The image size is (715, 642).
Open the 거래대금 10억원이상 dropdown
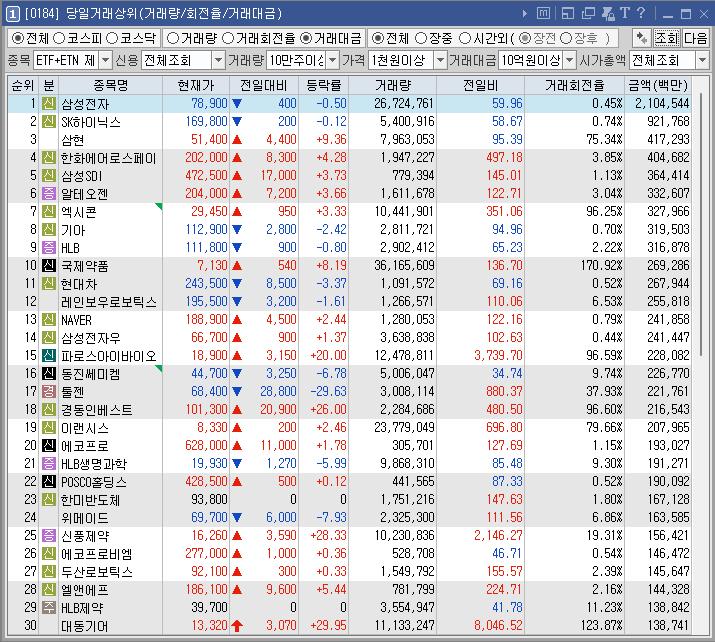[570, 60]
